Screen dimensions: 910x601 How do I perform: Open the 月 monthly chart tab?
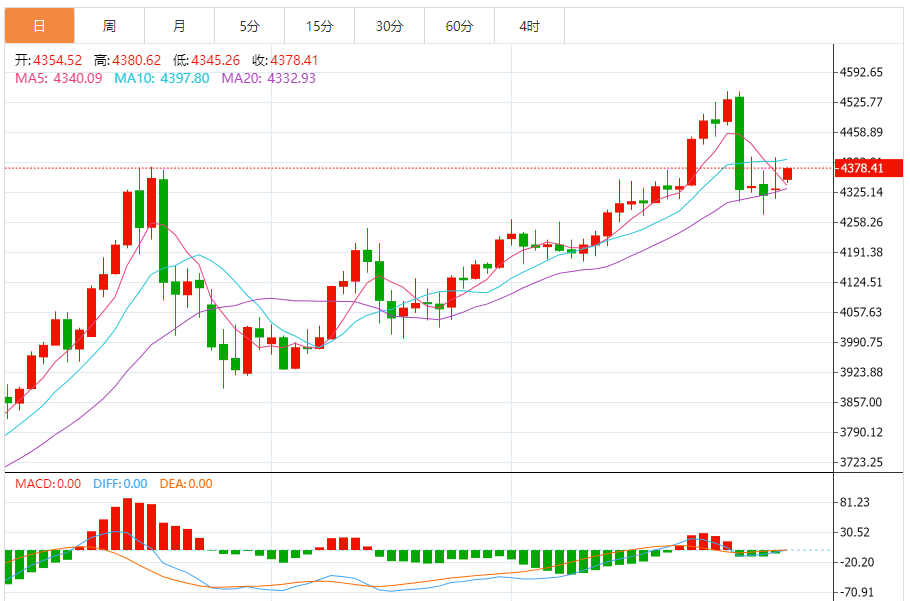(x=179, y=26)
